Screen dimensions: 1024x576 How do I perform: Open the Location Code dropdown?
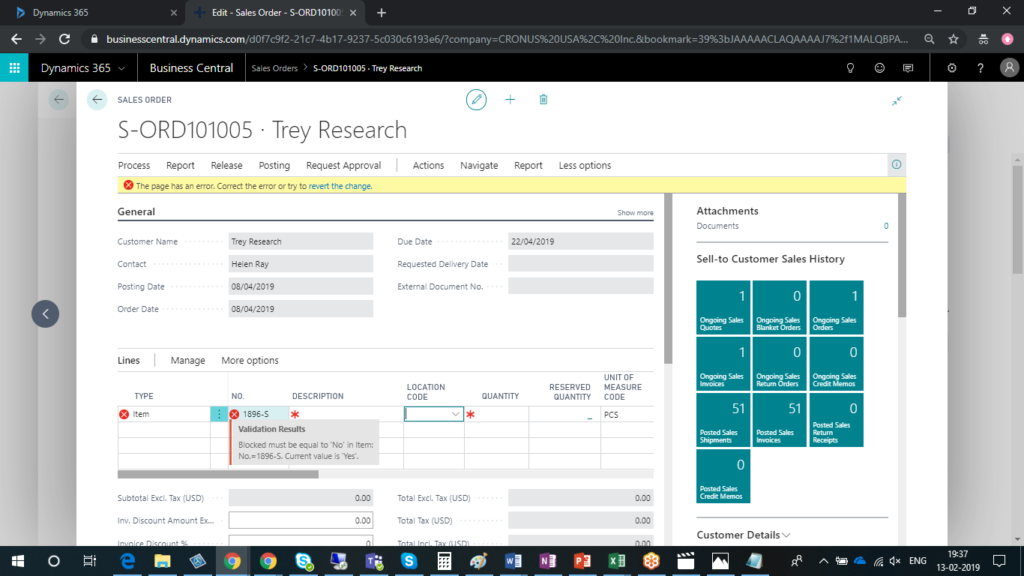(456, 414)
